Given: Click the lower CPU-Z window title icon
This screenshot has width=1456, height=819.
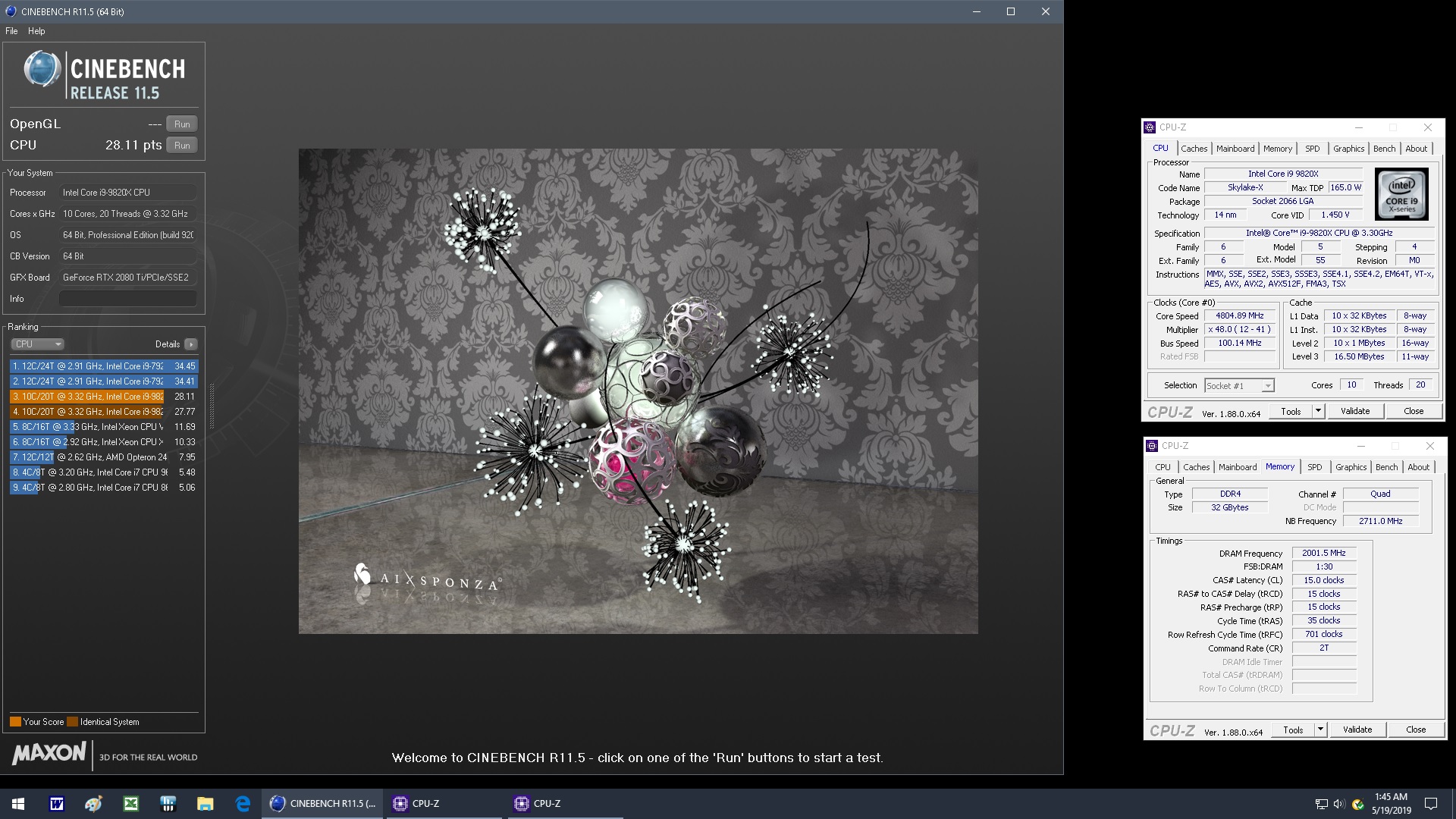Looking at the screenshot, I should 1152,446.
